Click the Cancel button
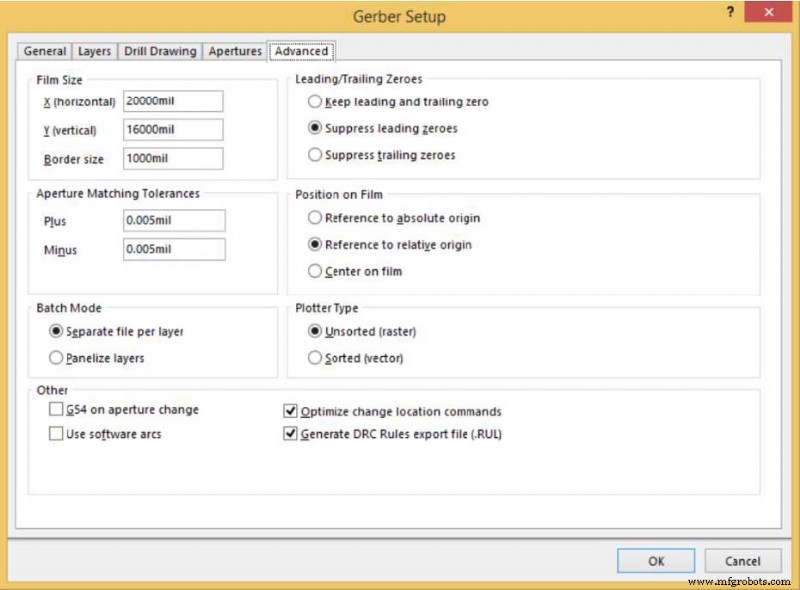This screenshot has height=590, width=800. point(744,561)
